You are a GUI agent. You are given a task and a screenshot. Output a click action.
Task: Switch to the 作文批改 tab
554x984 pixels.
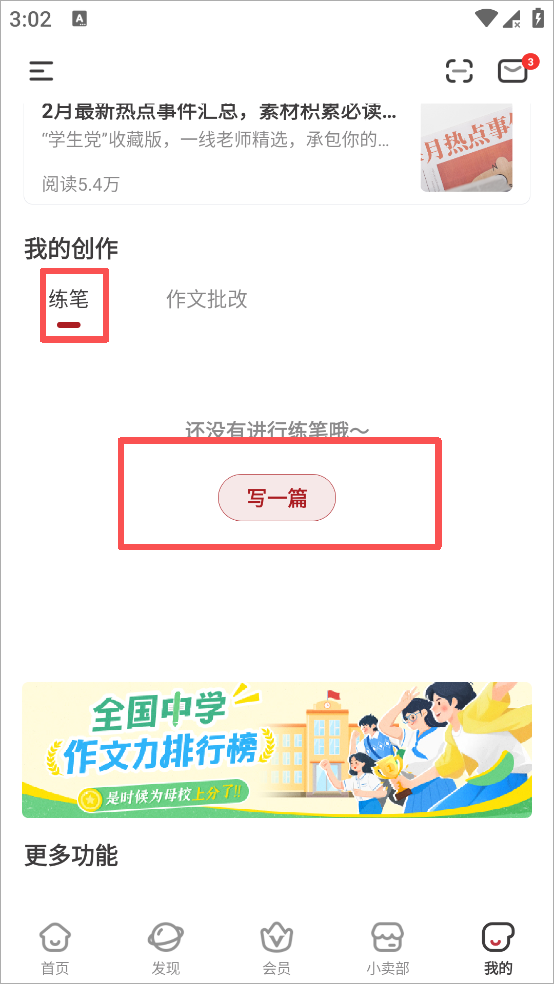(x=207, y=300)
